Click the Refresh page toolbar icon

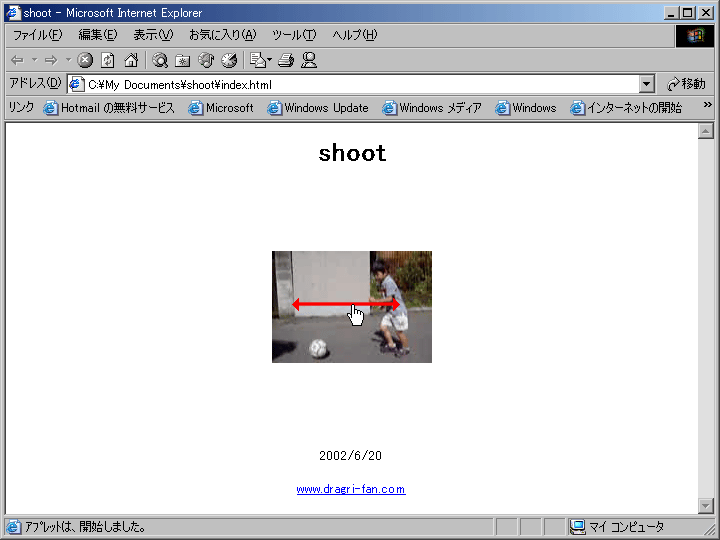pyautogui.click(x=108, y=60)
